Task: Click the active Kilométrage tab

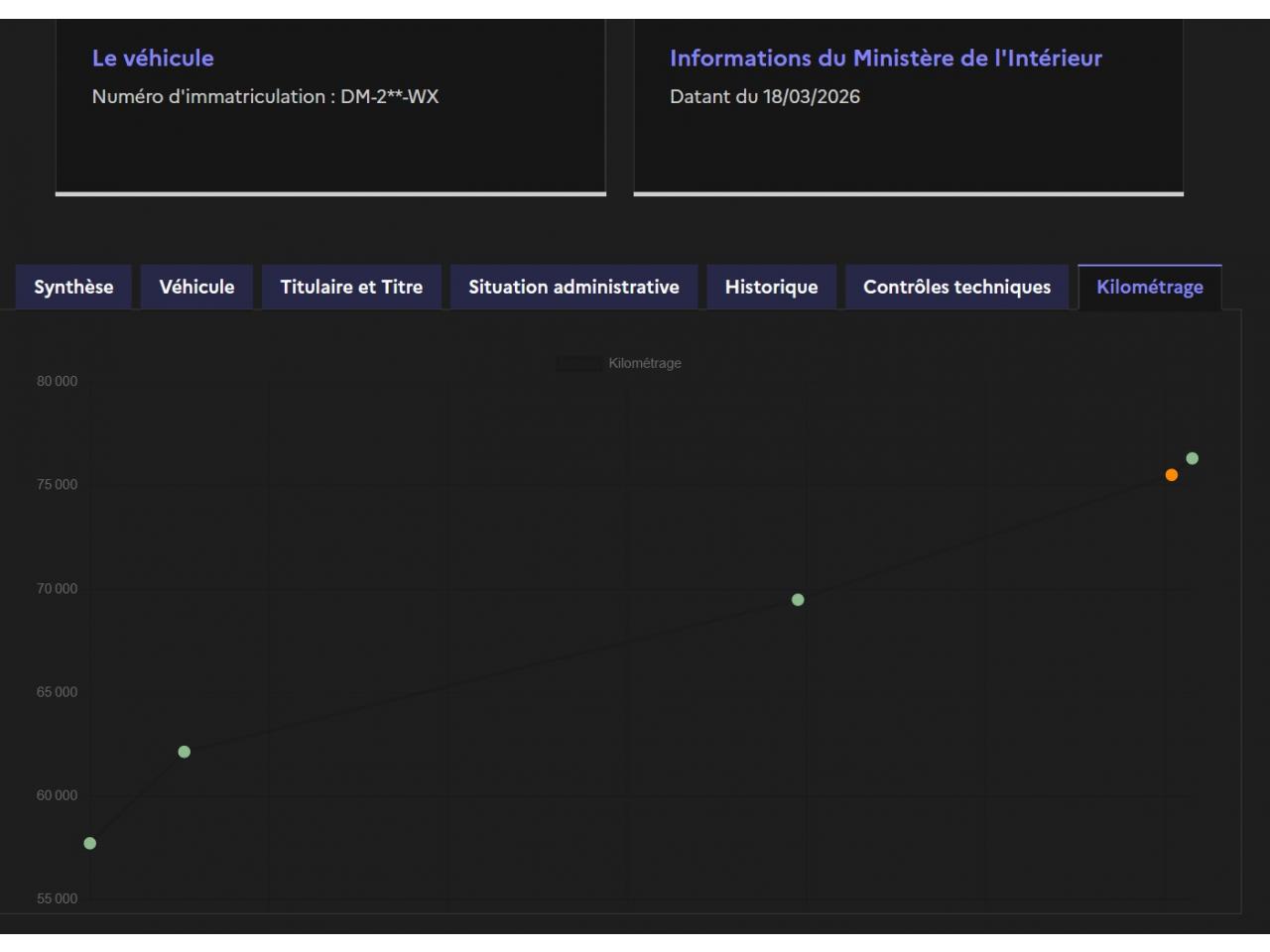Action: 1149,288
